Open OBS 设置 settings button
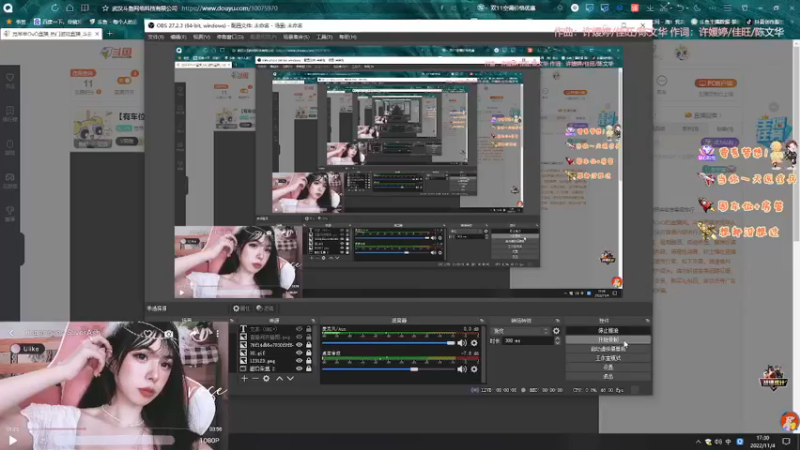Viewport: 800px width, 450px height. tap(608, 367)
